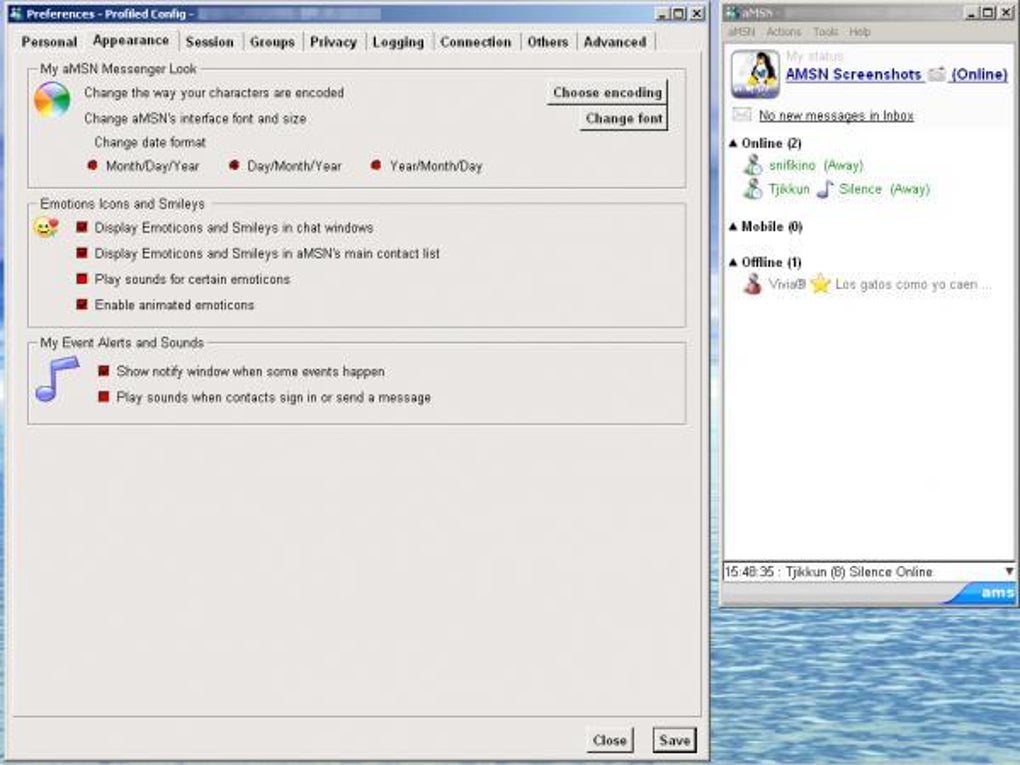Click the buddy icon beside Tjikkun
This screenshot has height=765, width=1020.
click(x=753, y=189)
